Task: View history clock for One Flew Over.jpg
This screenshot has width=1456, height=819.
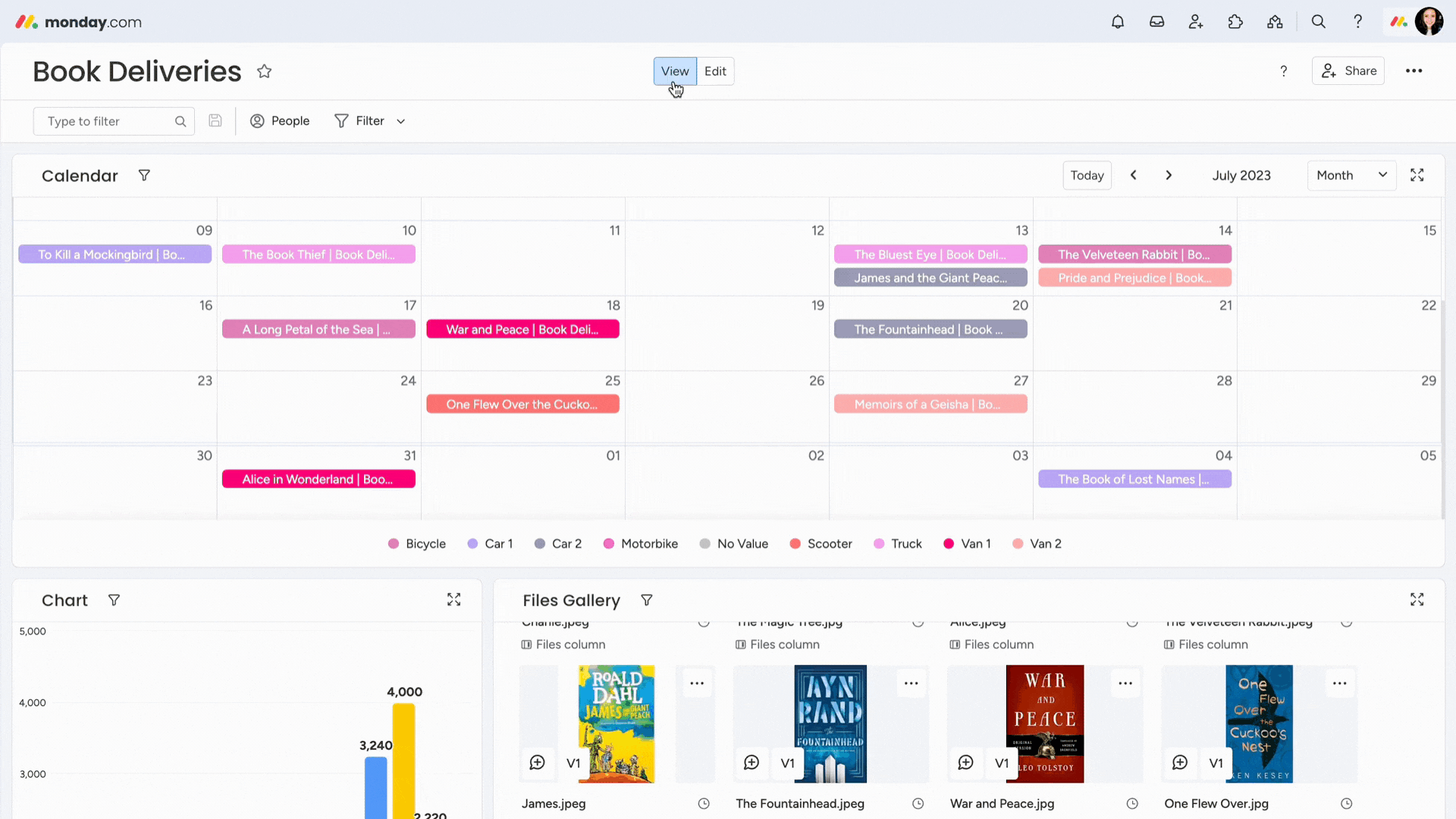Action: pyautogui.click(x=1346, y=804)
